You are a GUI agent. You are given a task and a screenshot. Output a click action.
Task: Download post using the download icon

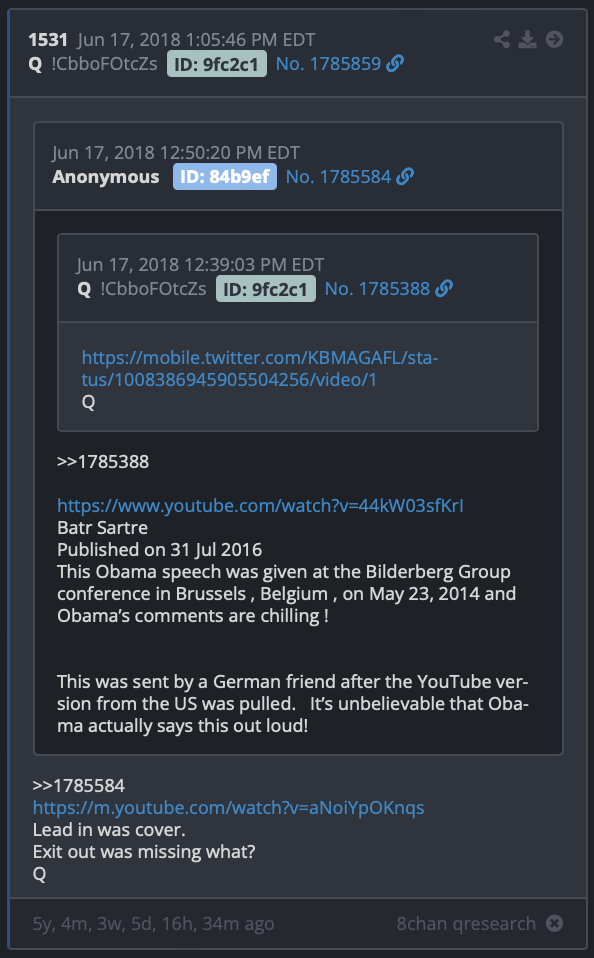[x=527, y=40]
